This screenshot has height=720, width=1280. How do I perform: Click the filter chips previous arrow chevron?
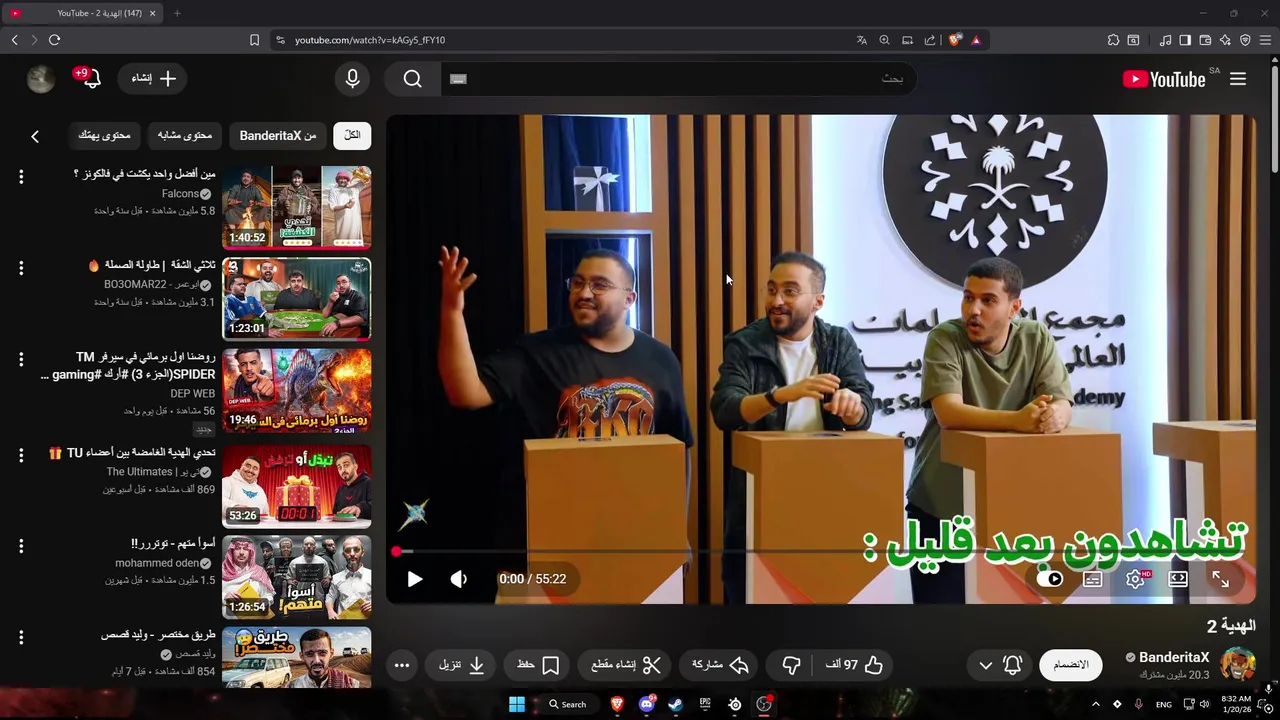pos(35,136)
